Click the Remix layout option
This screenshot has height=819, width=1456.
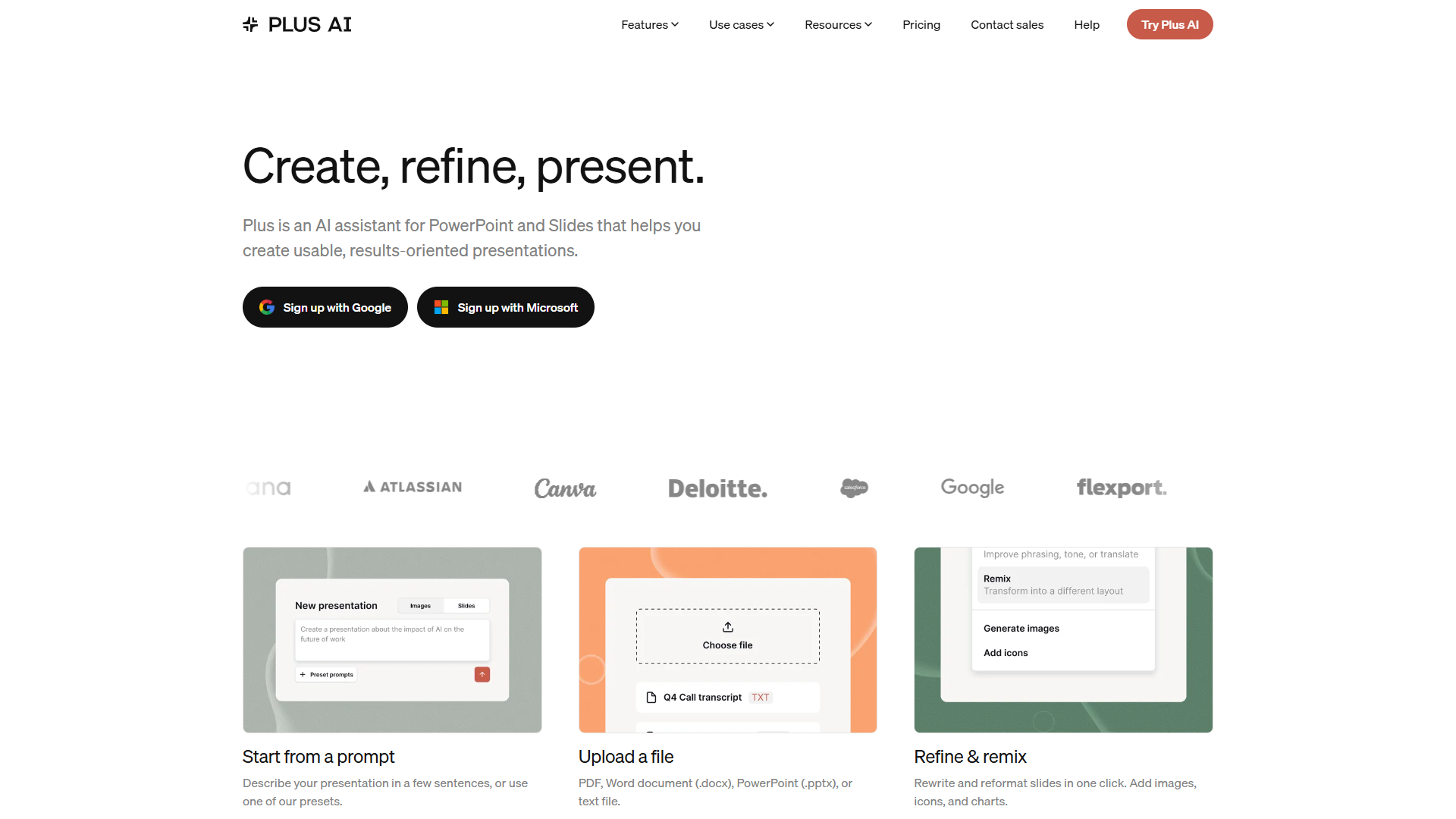1063,585
